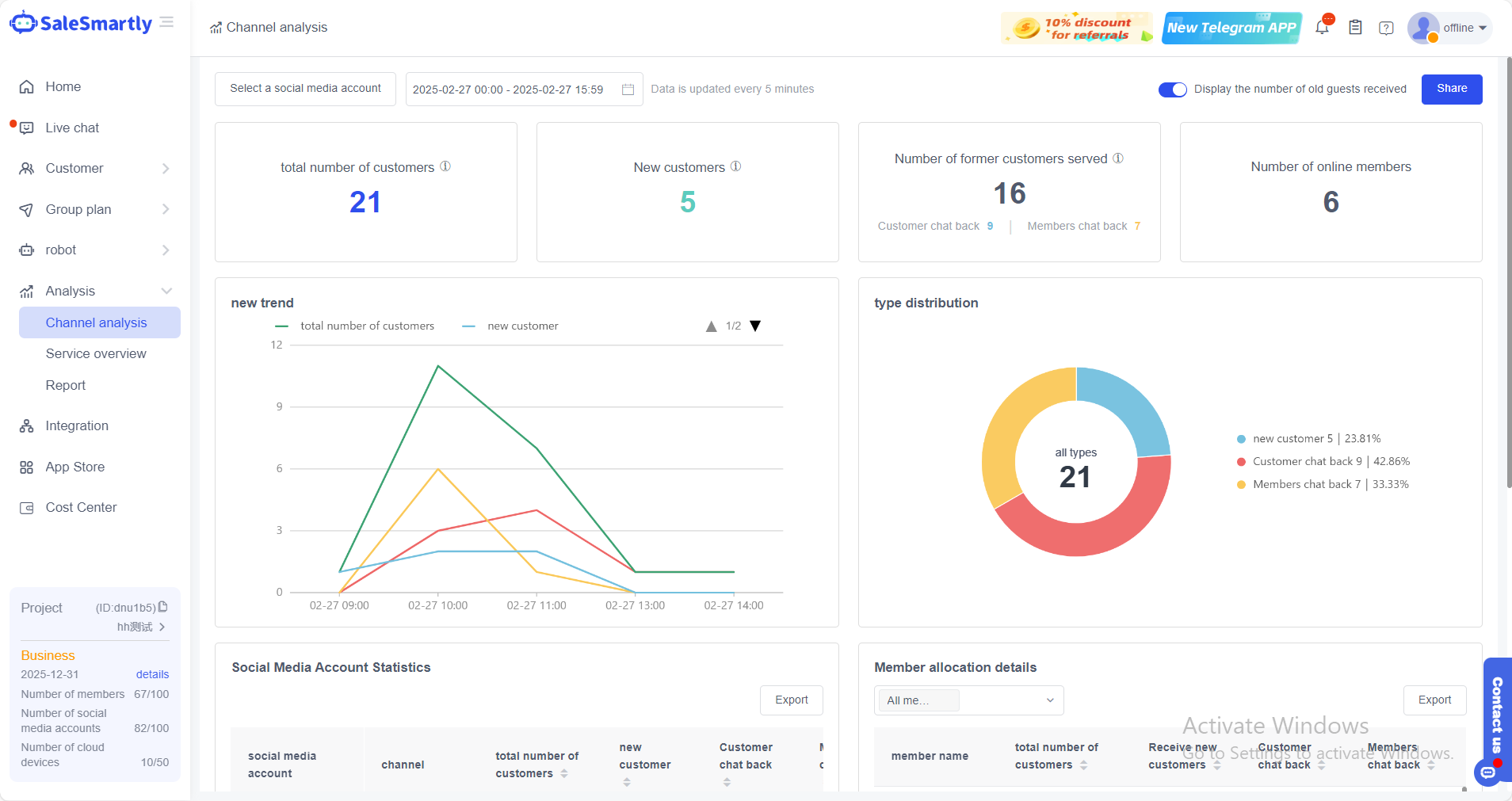
Task: Open the All members filter dropdown
Action: coord(968,700)
